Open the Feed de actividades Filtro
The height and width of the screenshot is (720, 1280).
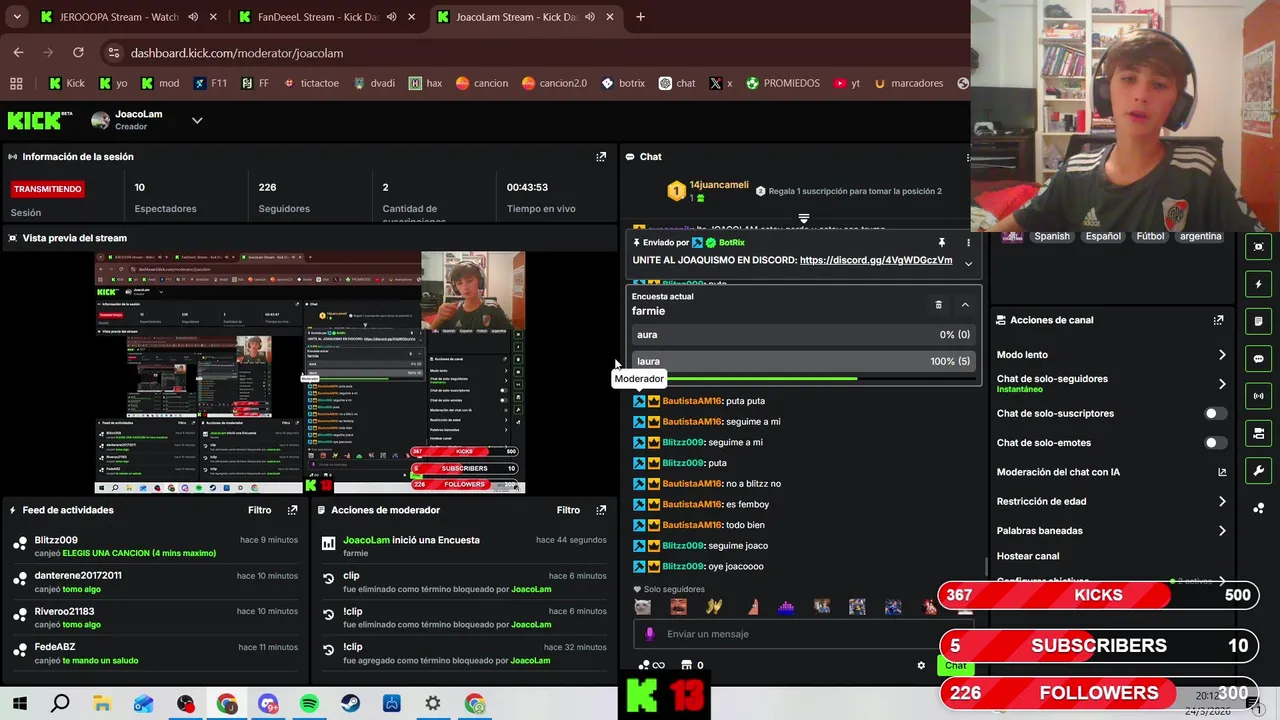tap(259, 510)
